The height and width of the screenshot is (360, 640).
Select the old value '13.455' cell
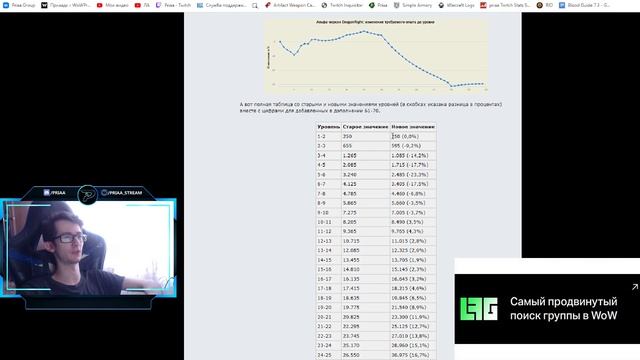pyautogui.click(x=365, y=260)
